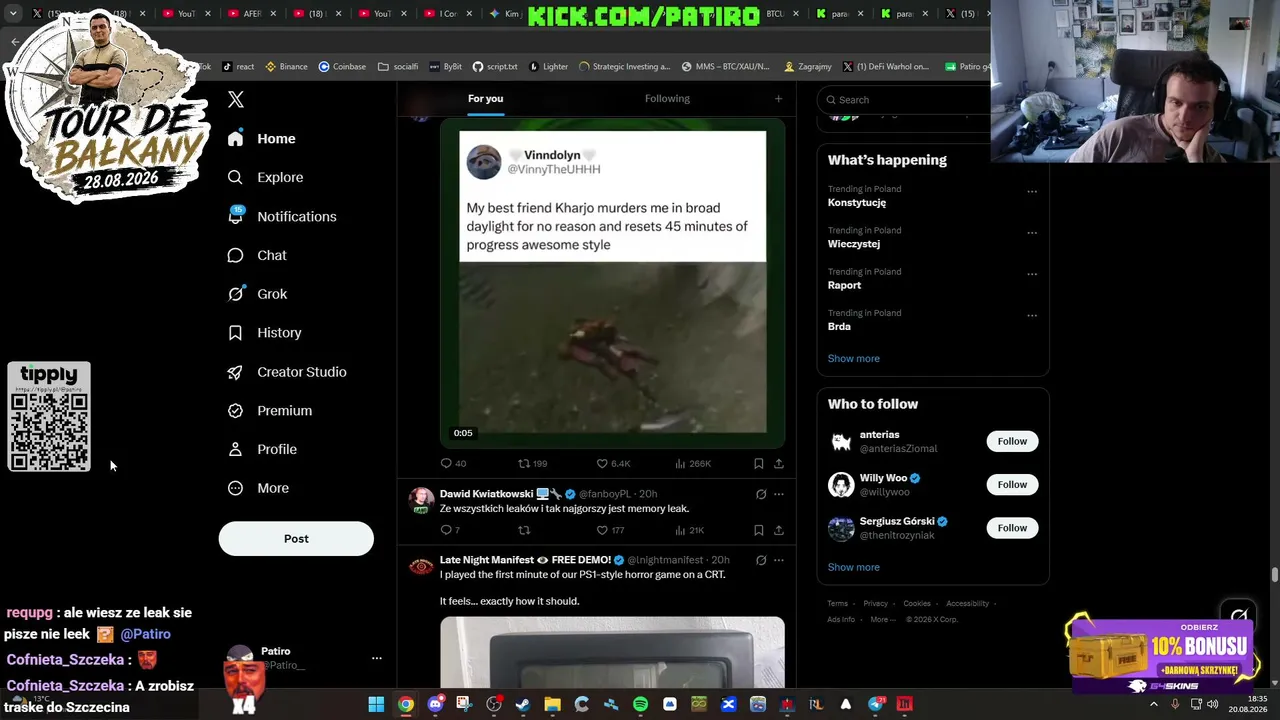
Task: Switch to the For you tab
Action: pyautogui.click(x=485, y=98)
